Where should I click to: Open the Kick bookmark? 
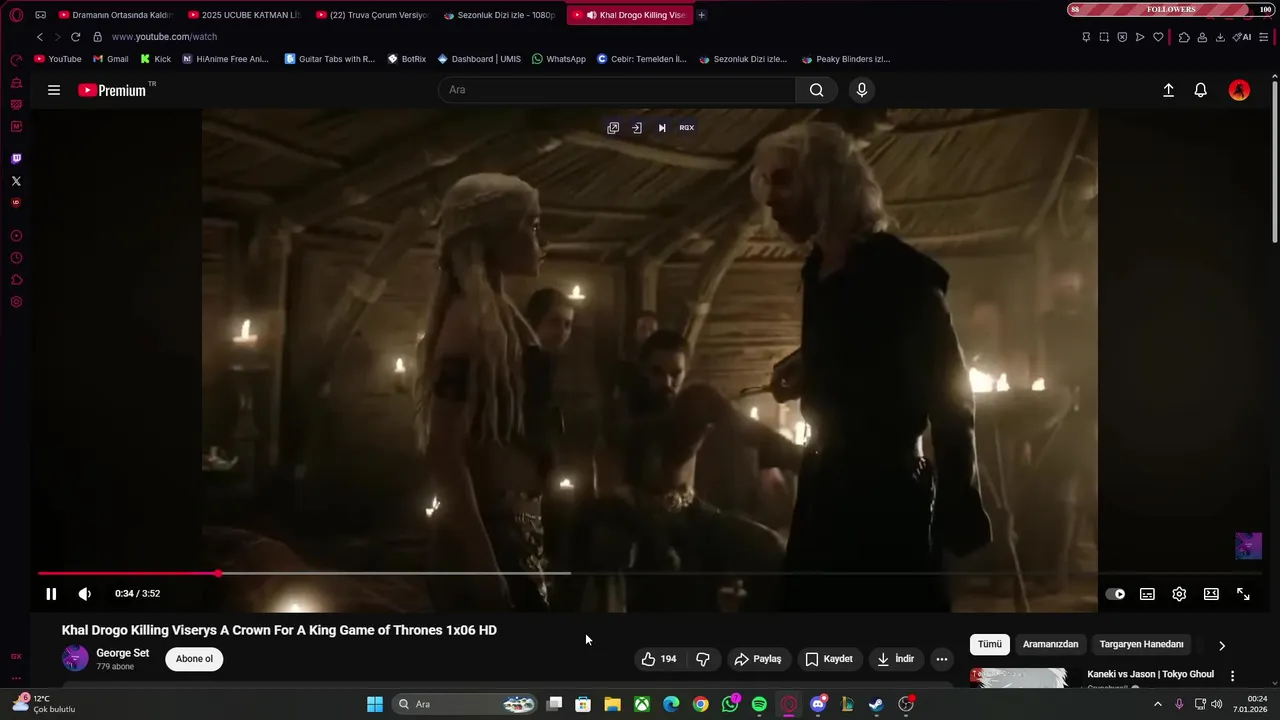coord(155,59)
